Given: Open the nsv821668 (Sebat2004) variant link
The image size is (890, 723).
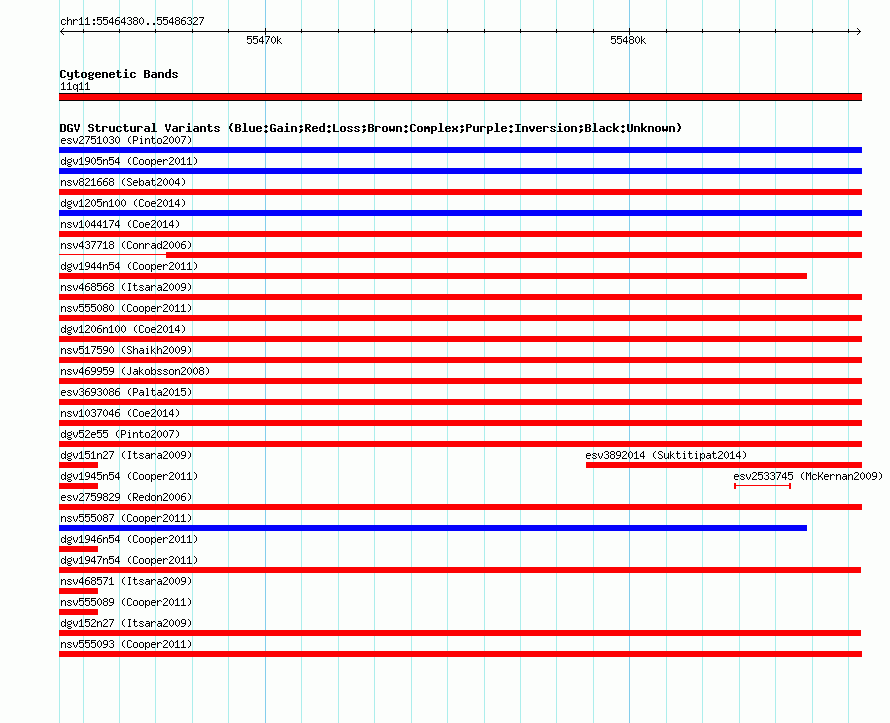Looking at the screenshot, I should click(123, 182).
